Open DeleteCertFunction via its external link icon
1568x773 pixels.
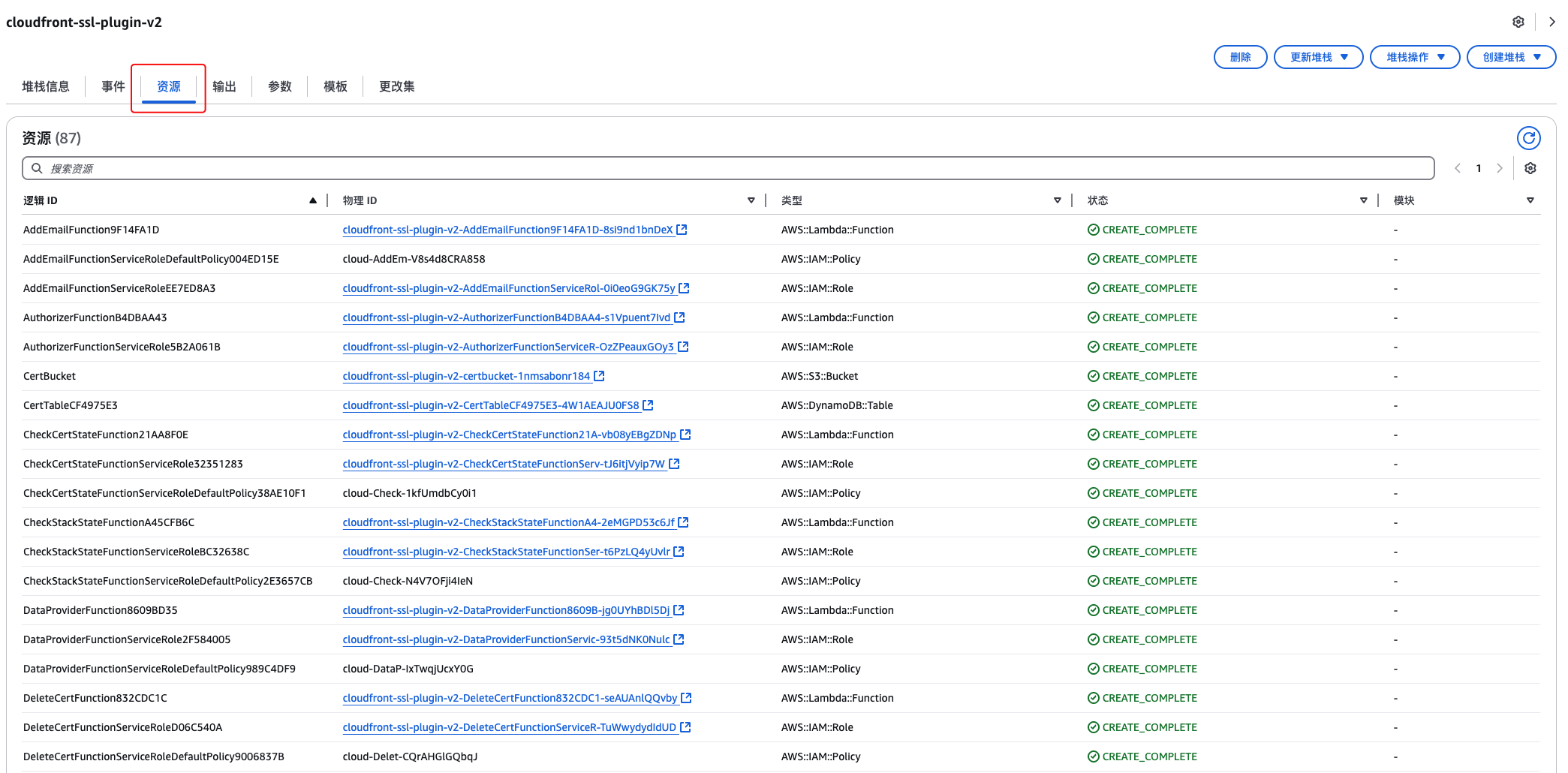[x=685, y=698]
